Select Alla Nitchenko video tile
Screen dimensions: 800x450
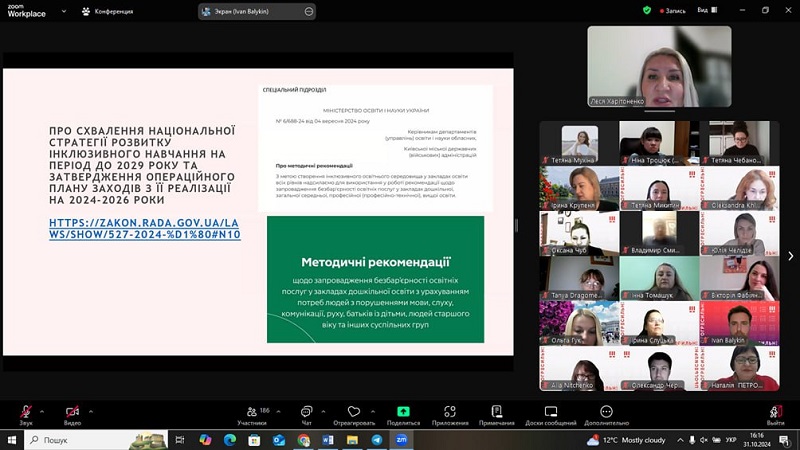pos(579,368)
